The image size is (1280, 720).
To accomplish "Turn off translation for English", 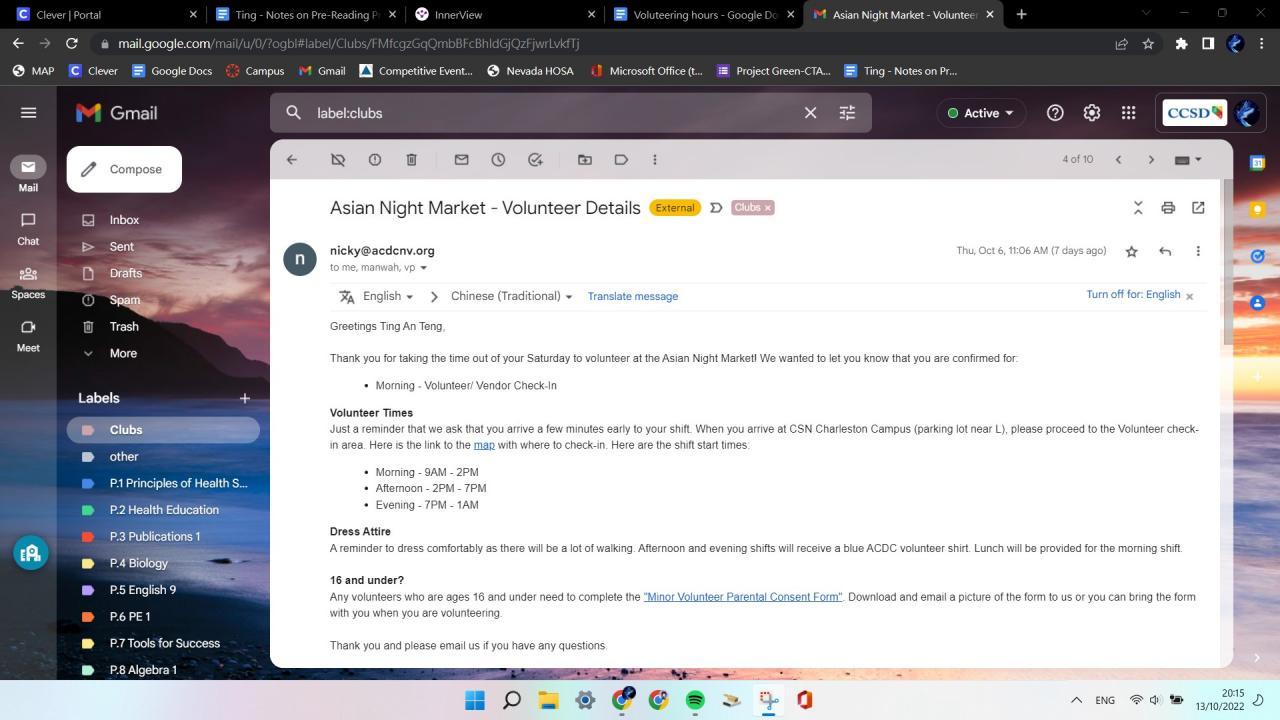I will click(x=1133, y=295).
